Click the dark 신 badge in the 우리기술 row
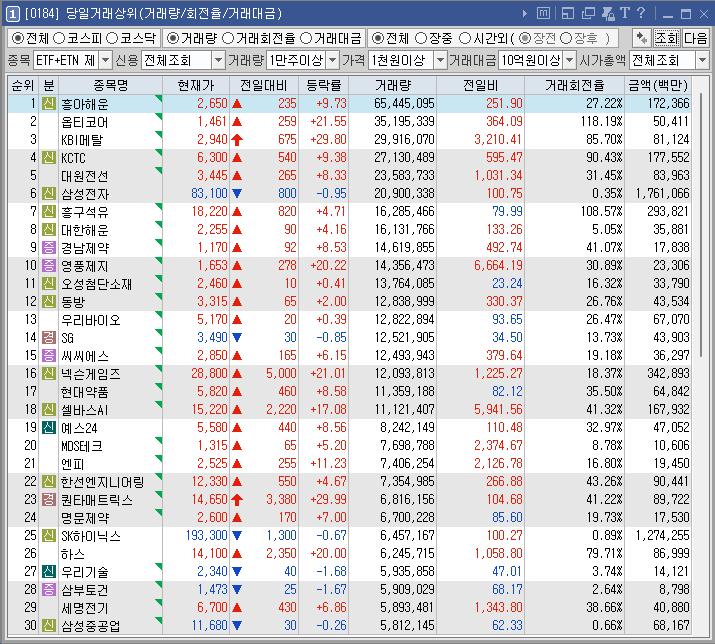The width and height of the screenshot is (715, 644). 49,571
